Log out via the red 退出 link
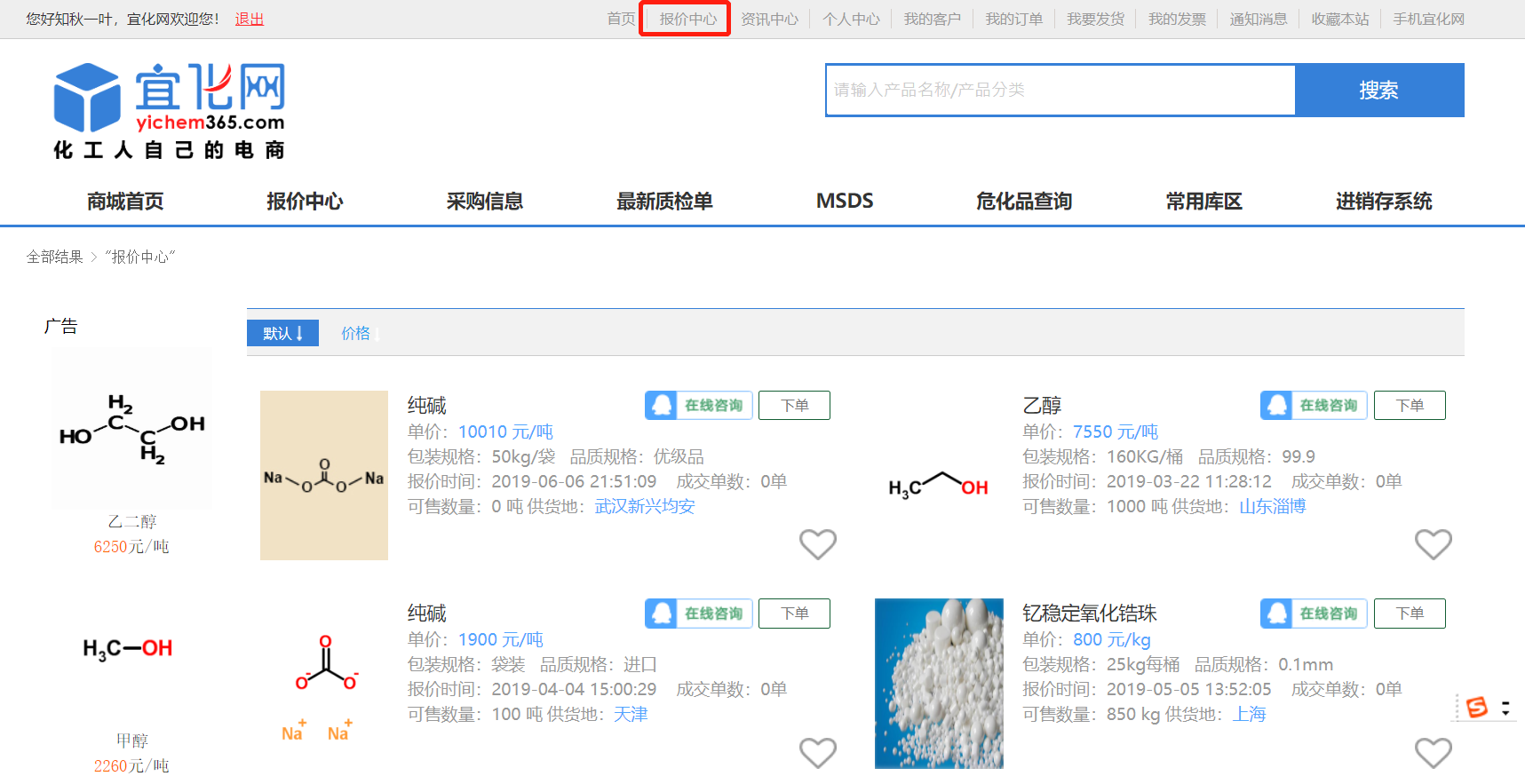Image resolution: width=1525 pixels, height=784 pixels. [250, 19]
